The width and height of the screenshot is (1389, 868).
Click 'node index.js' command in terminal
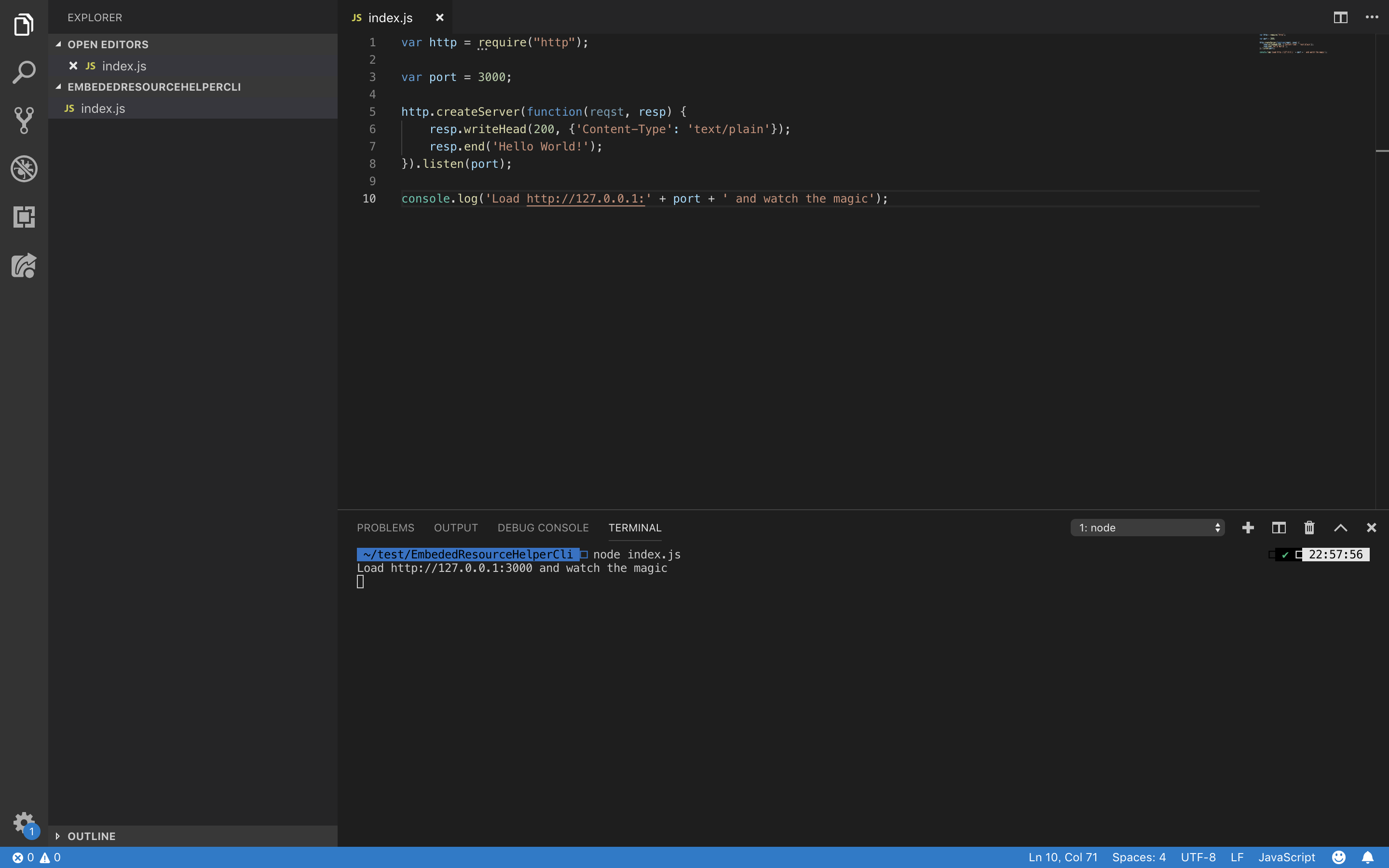(x=637, y=555)
